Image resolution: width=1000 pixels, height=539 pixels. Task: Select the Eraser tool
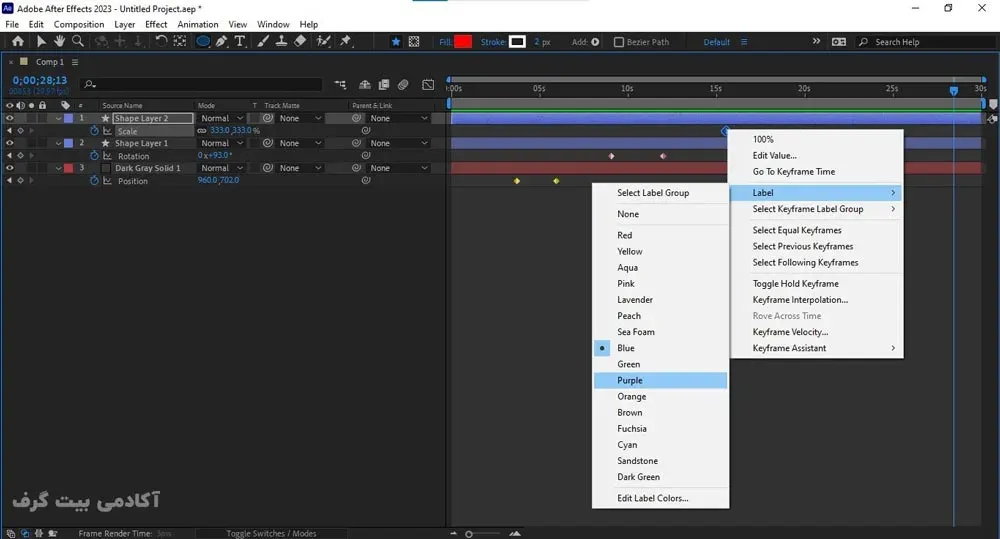coord(300,41)
